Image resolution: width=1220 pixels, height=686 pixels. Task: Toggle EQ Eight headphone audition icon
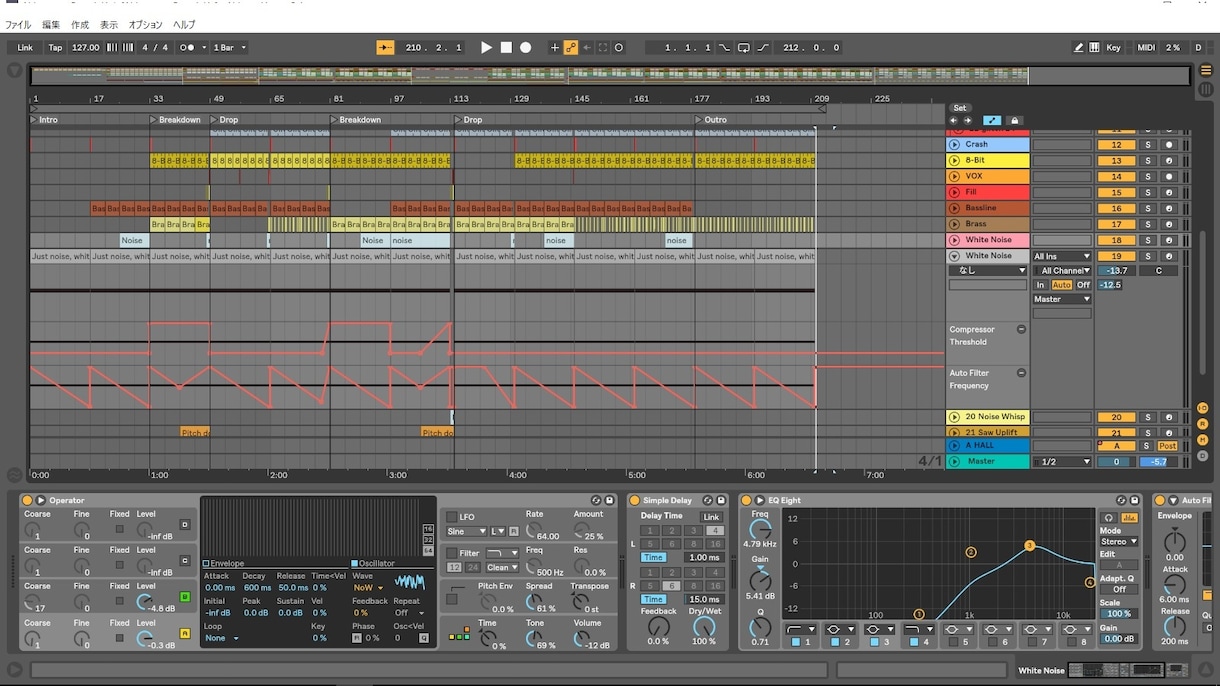[x=1108, y=517]
